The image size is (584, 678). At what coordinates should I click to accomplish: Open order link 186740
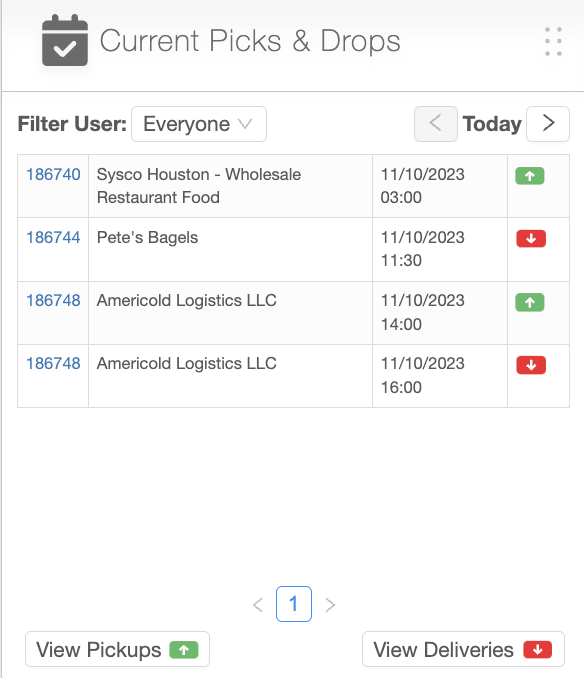coord(53,175)
